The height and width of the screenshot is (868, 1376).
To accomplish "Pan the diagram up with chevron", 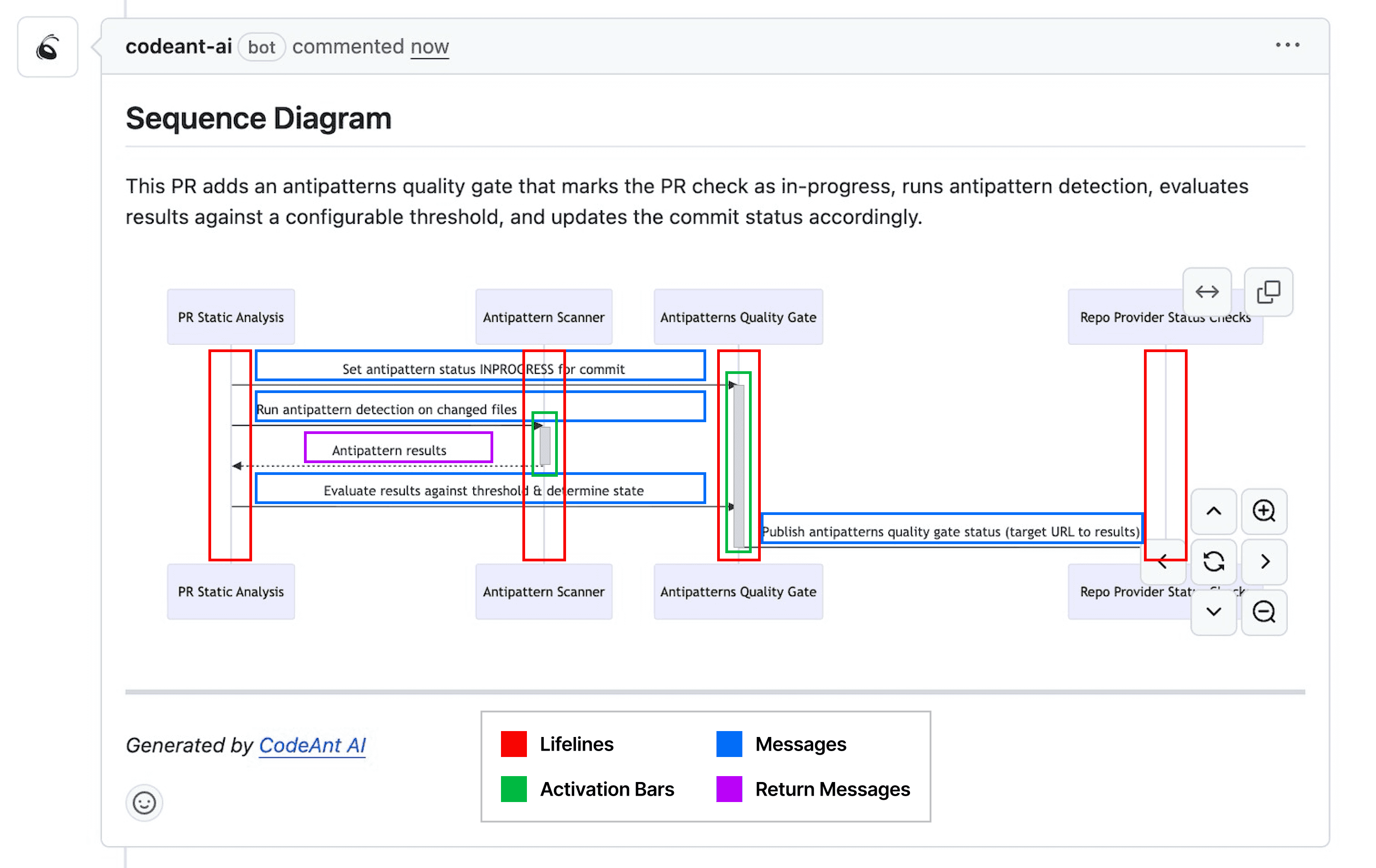I will (1213, 511).
